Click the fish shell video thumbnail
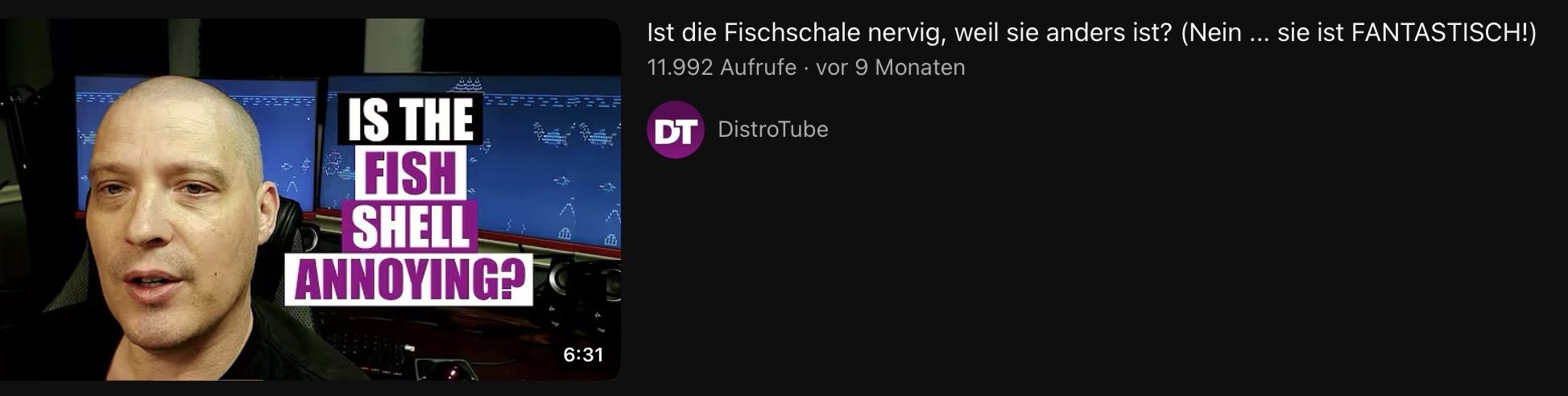1568x396 pixels. click(x=310, y=199)
